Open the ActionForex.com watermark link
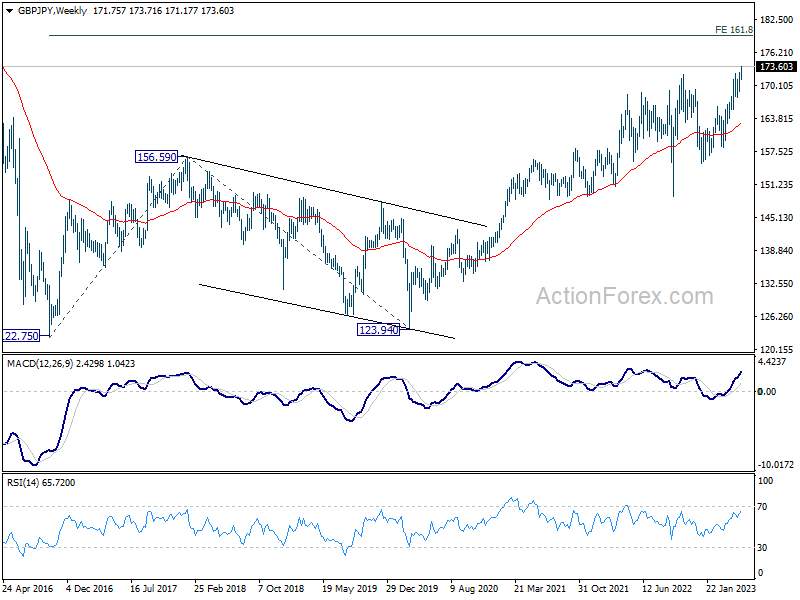This screenshot has width=800, height=600. click(x=625, y=296)
